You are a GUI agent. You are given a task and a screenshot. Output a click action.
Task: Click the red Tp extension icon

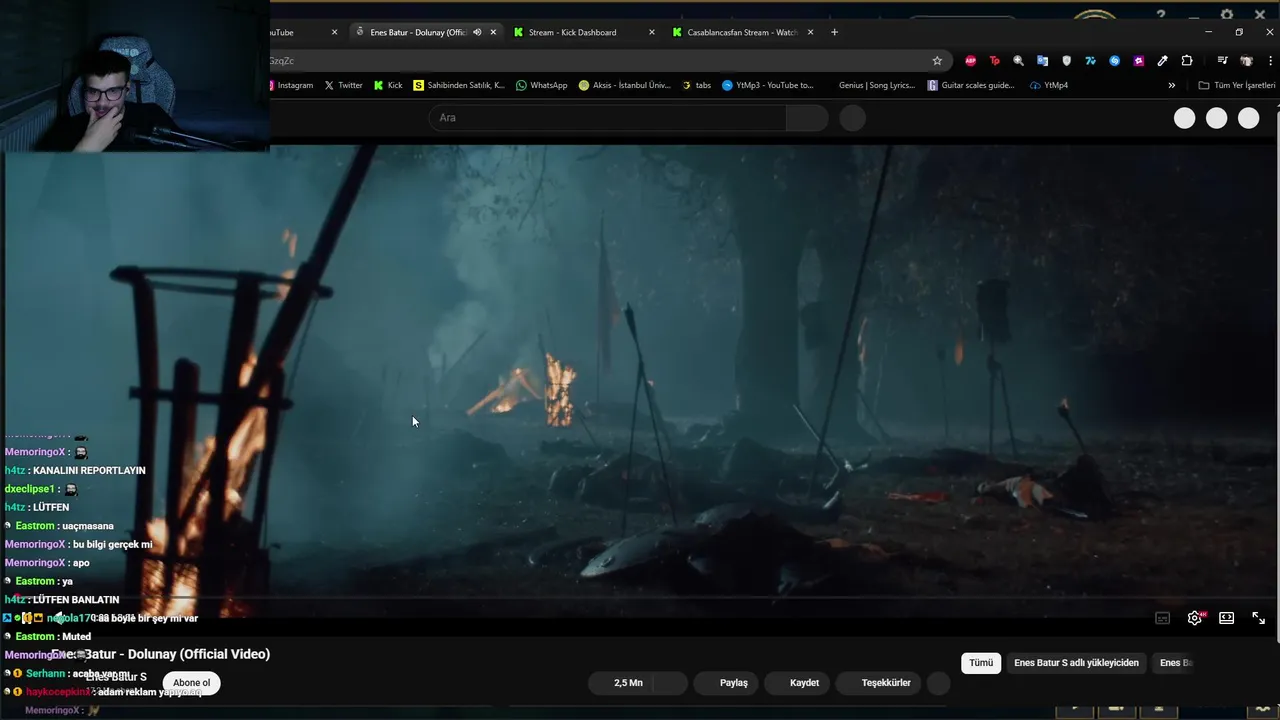click(x=994, y=61)
